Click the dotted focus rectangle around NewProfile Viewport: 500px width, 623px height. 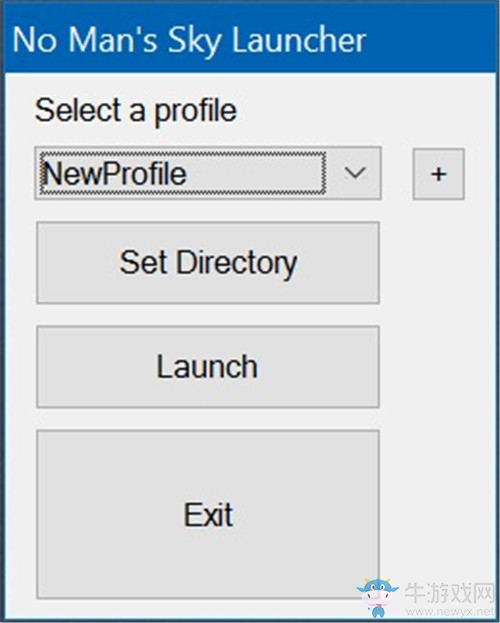183,173
